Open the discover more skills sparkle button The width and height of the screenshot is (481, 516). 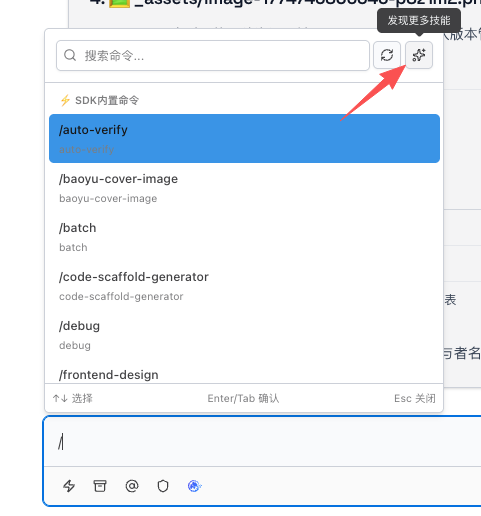[x=419, y=55]
